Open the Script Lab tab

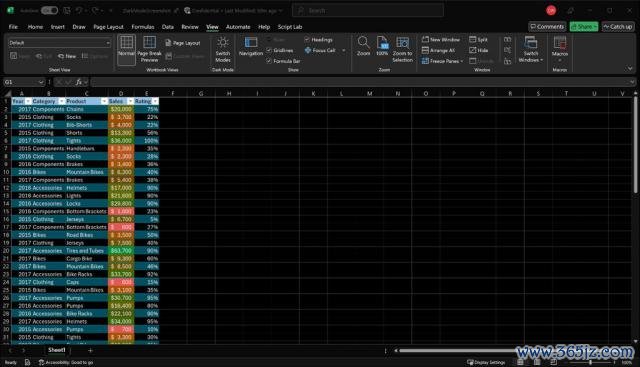tap(290, 27)
